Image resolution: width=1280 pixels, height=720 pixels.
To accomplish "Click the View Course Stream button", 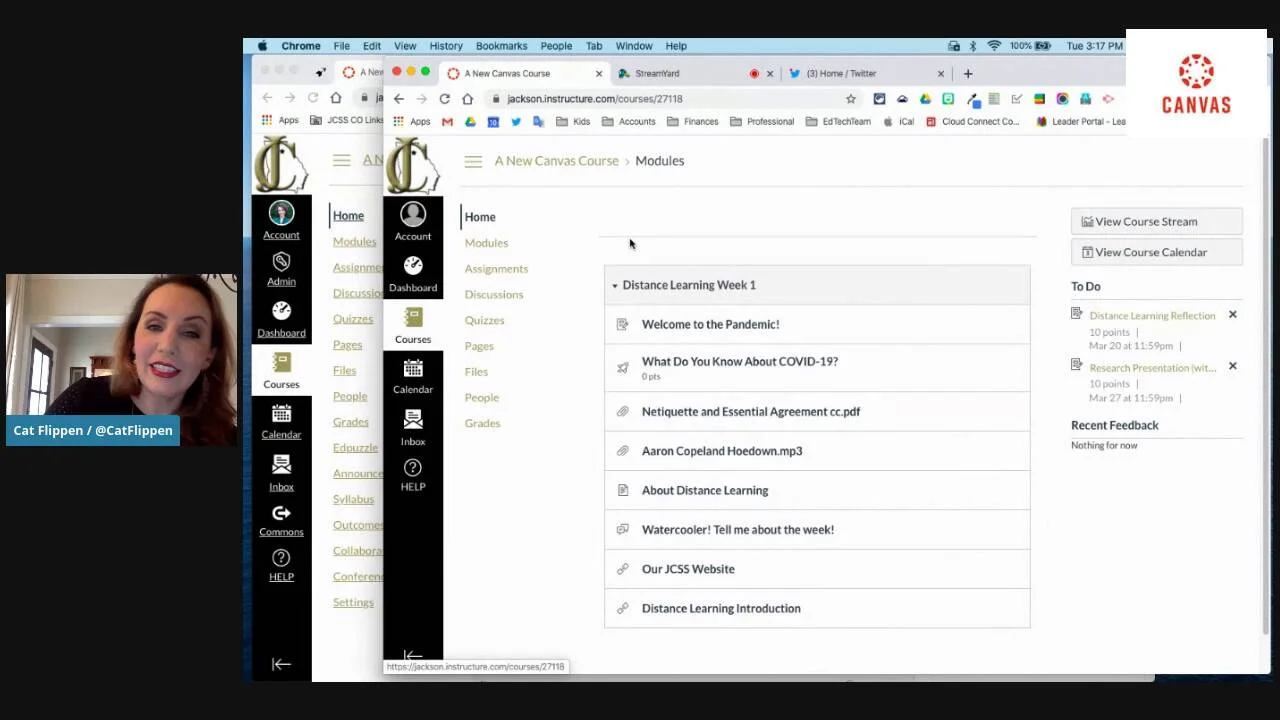I will pyautogui.click(x=1157, y=222).
